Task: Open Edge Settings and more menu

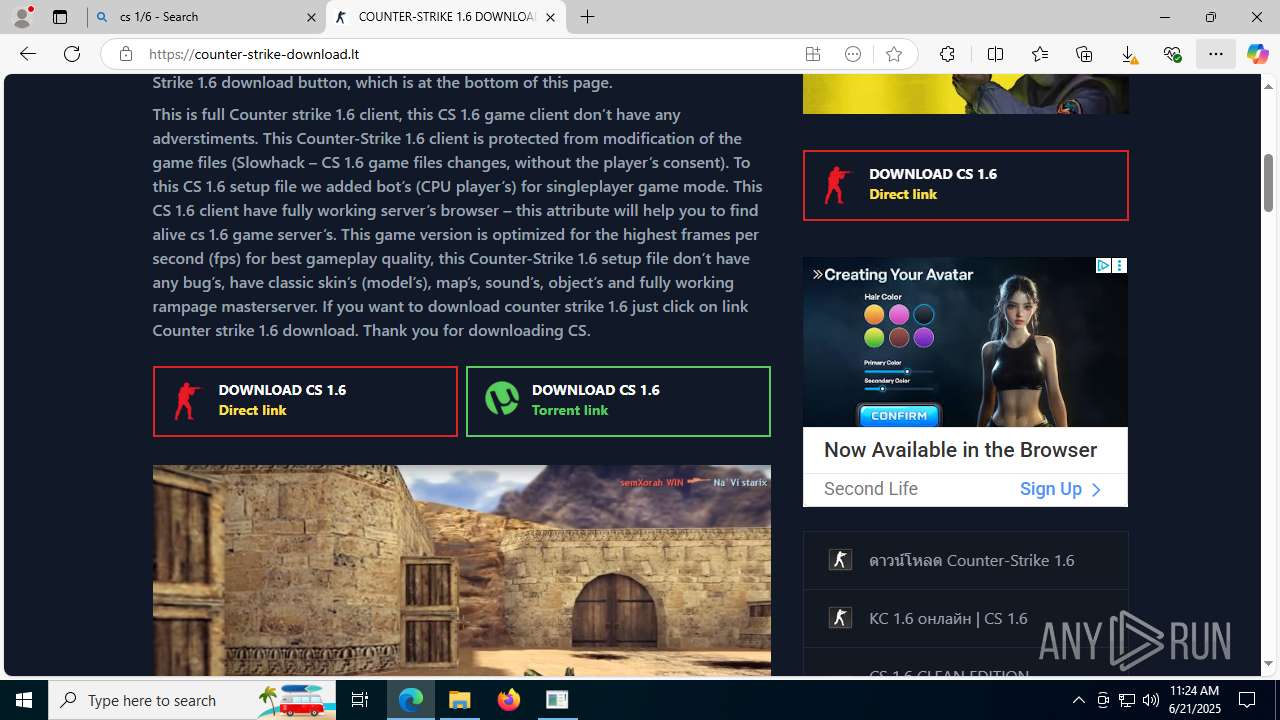Action: pyautogui.click(x=1216, y=54)
